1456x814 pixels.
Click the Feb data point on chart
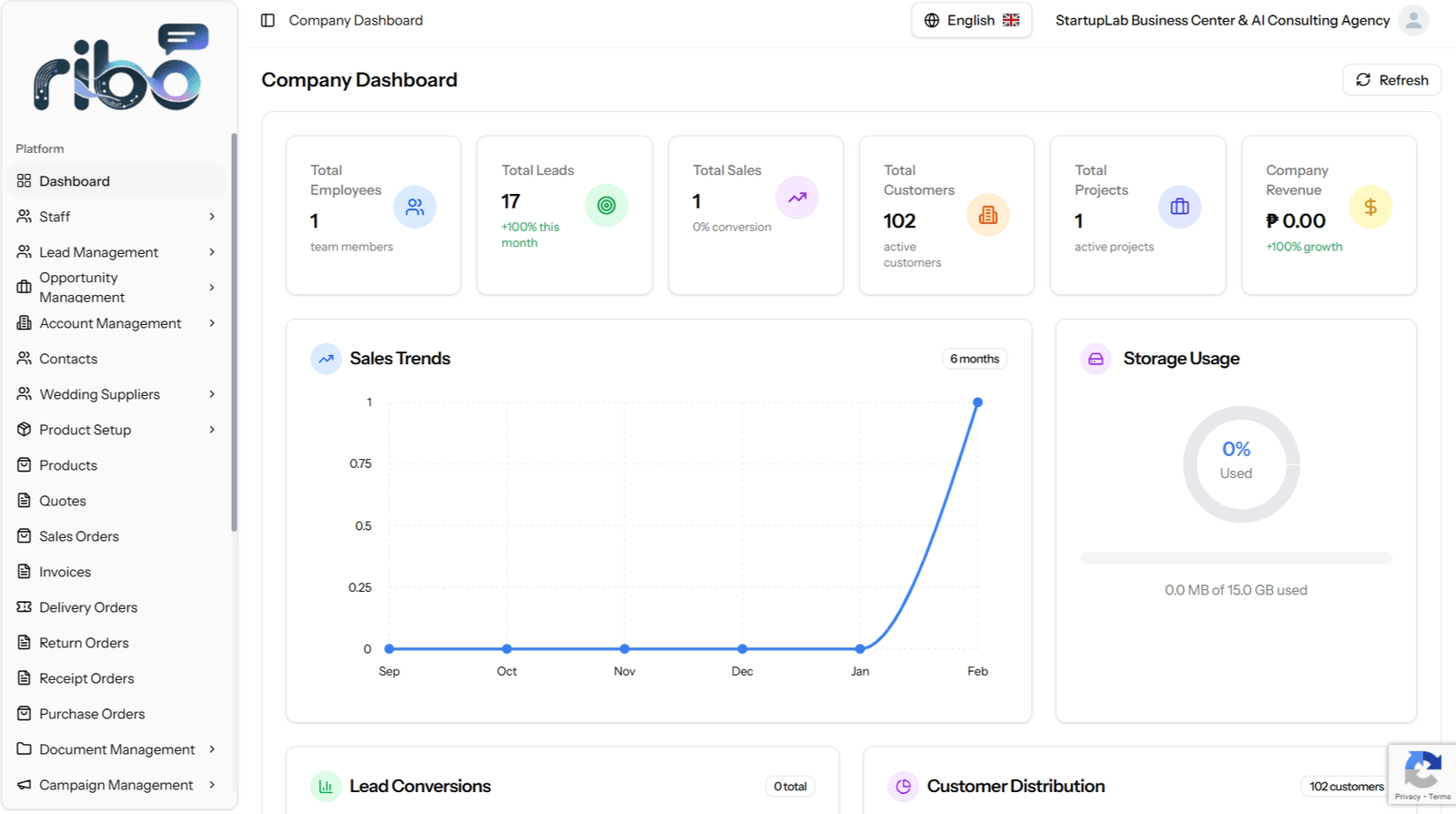tap(977, 402)
